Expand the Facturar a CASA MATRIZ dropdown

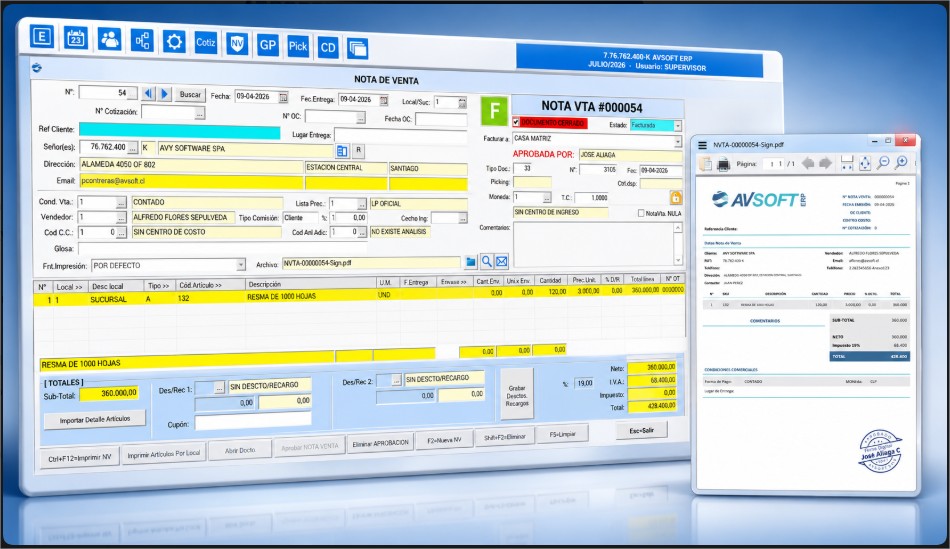point(678,141)
